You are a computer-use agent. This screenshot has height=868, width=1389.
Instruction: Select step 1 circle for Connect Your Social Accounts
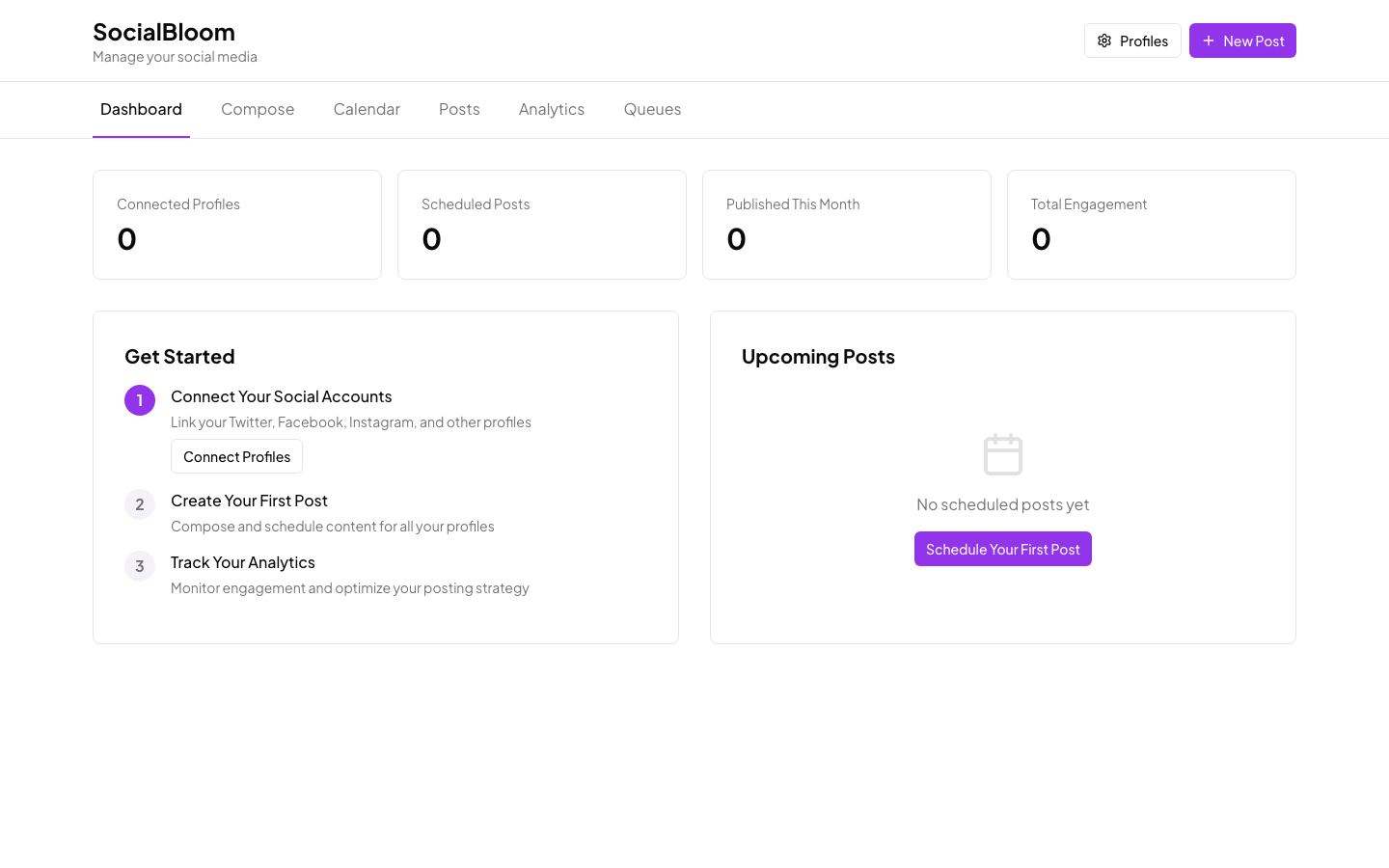point(140,399)
